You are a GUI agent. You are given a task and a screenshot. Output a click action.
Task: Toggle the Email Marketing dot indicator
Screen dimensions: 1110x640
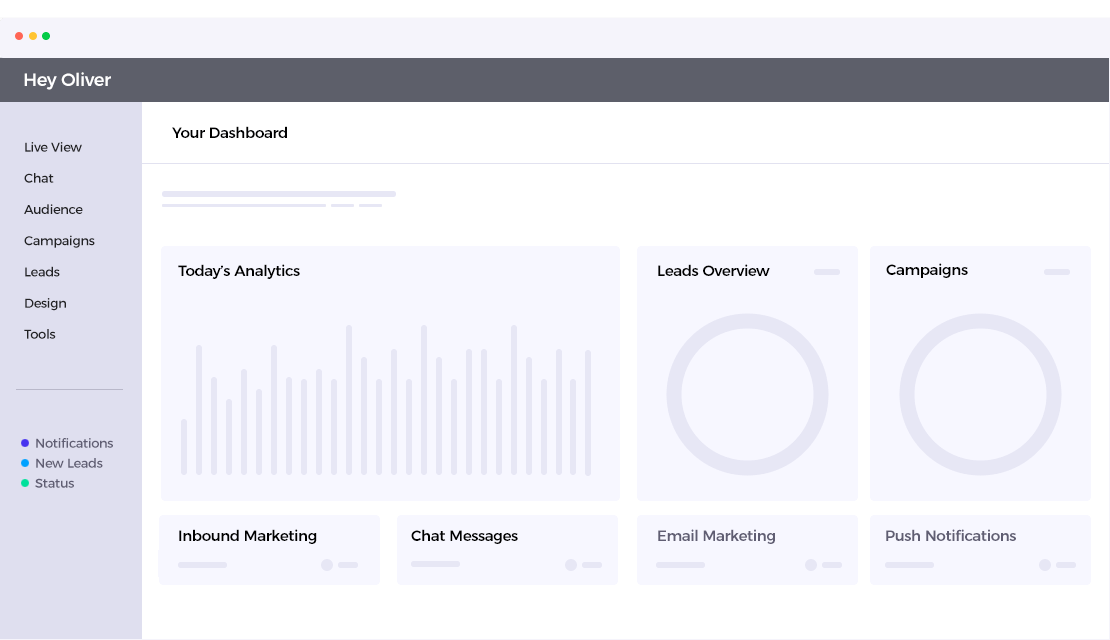(x=811, y=565)
